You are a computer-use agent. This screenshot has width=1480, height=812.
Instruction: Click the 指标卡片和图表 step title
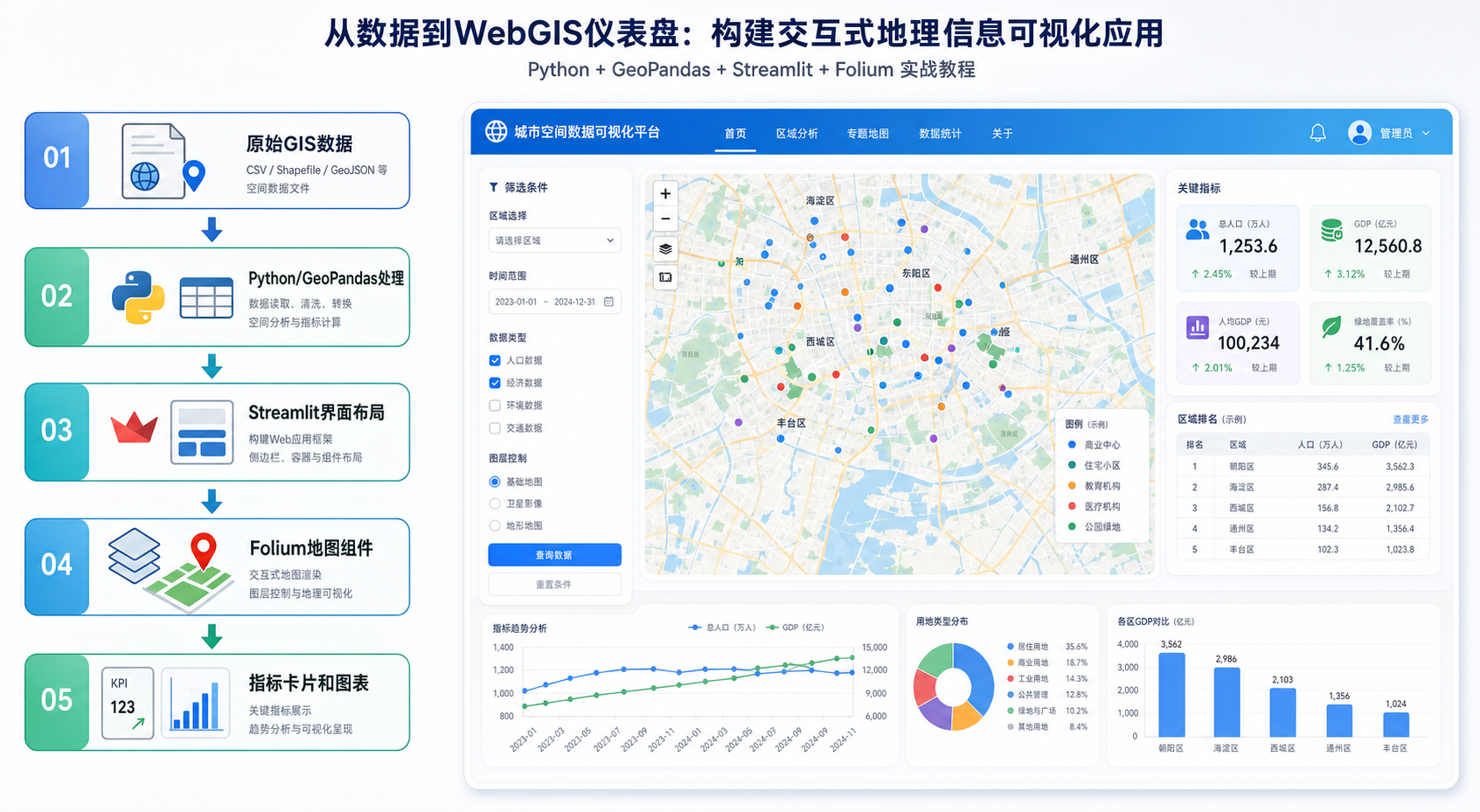tap(309, 683)
